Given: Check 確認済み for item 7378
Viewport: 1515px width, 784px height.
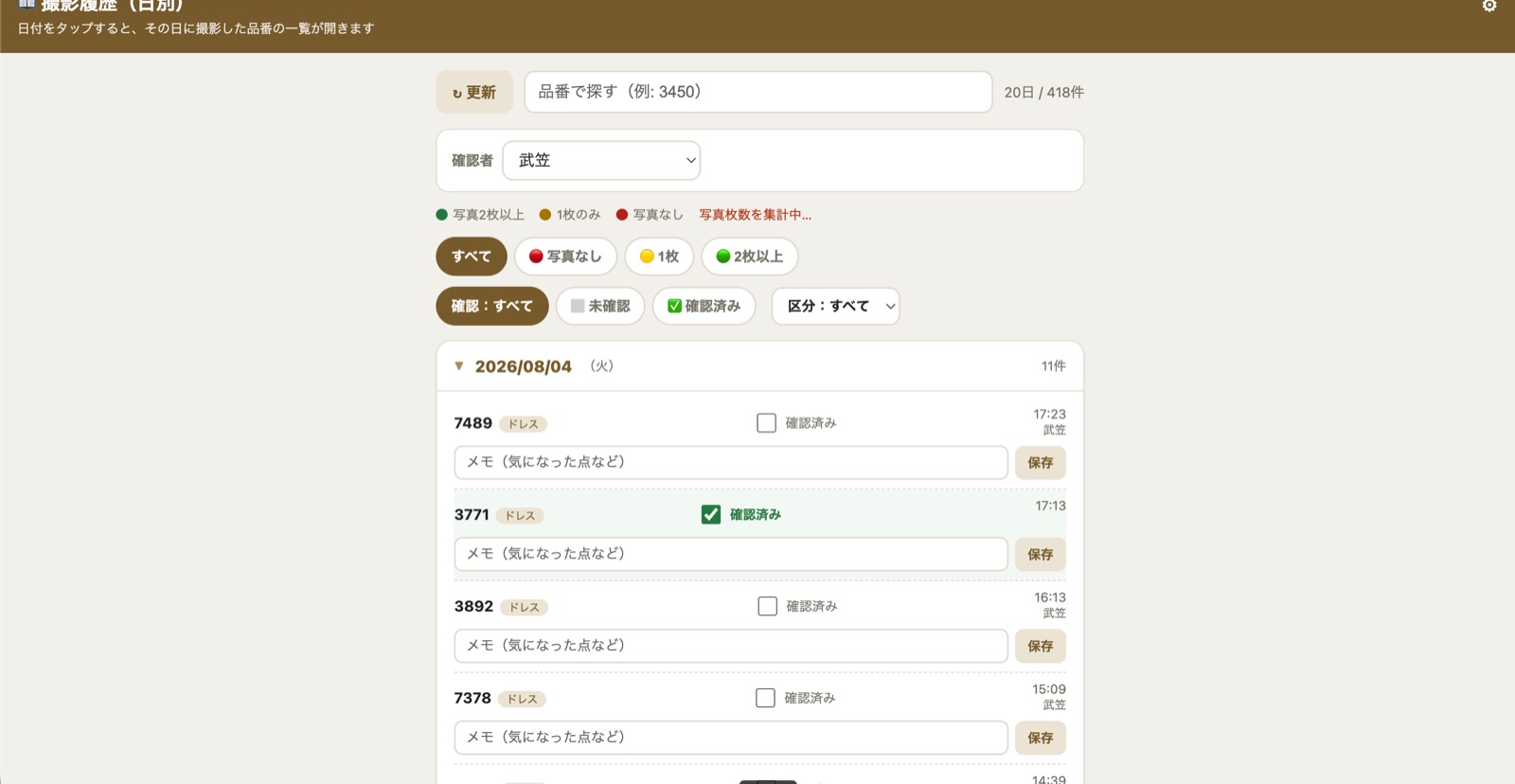Looking at the screenshot, I should click(766, 698).
